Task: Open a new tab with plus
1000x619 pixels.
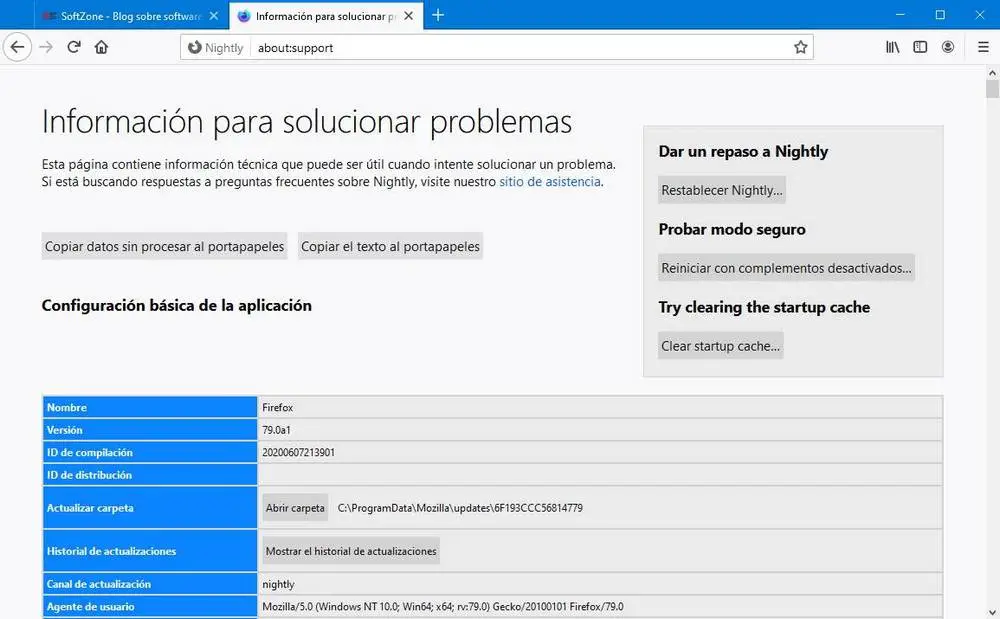Action: 438,15
